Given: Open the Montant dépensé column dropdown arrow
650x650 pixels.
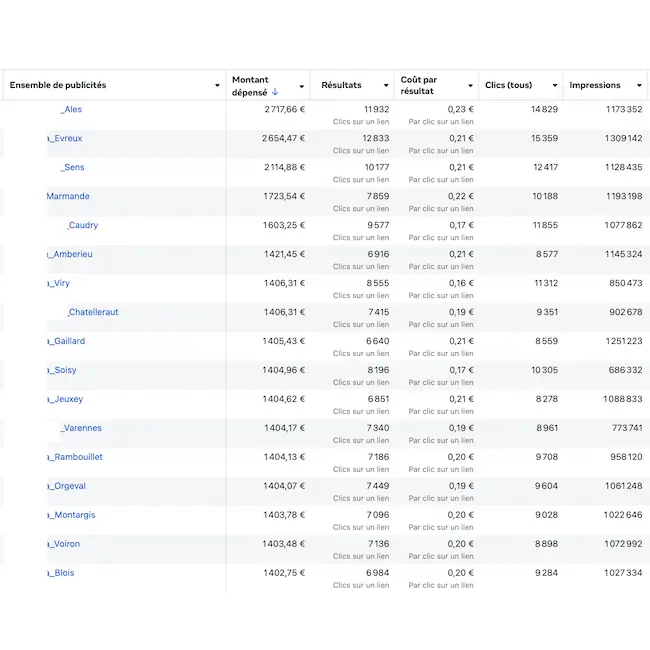Looking at the screenshot, I should tap(302, 86).
